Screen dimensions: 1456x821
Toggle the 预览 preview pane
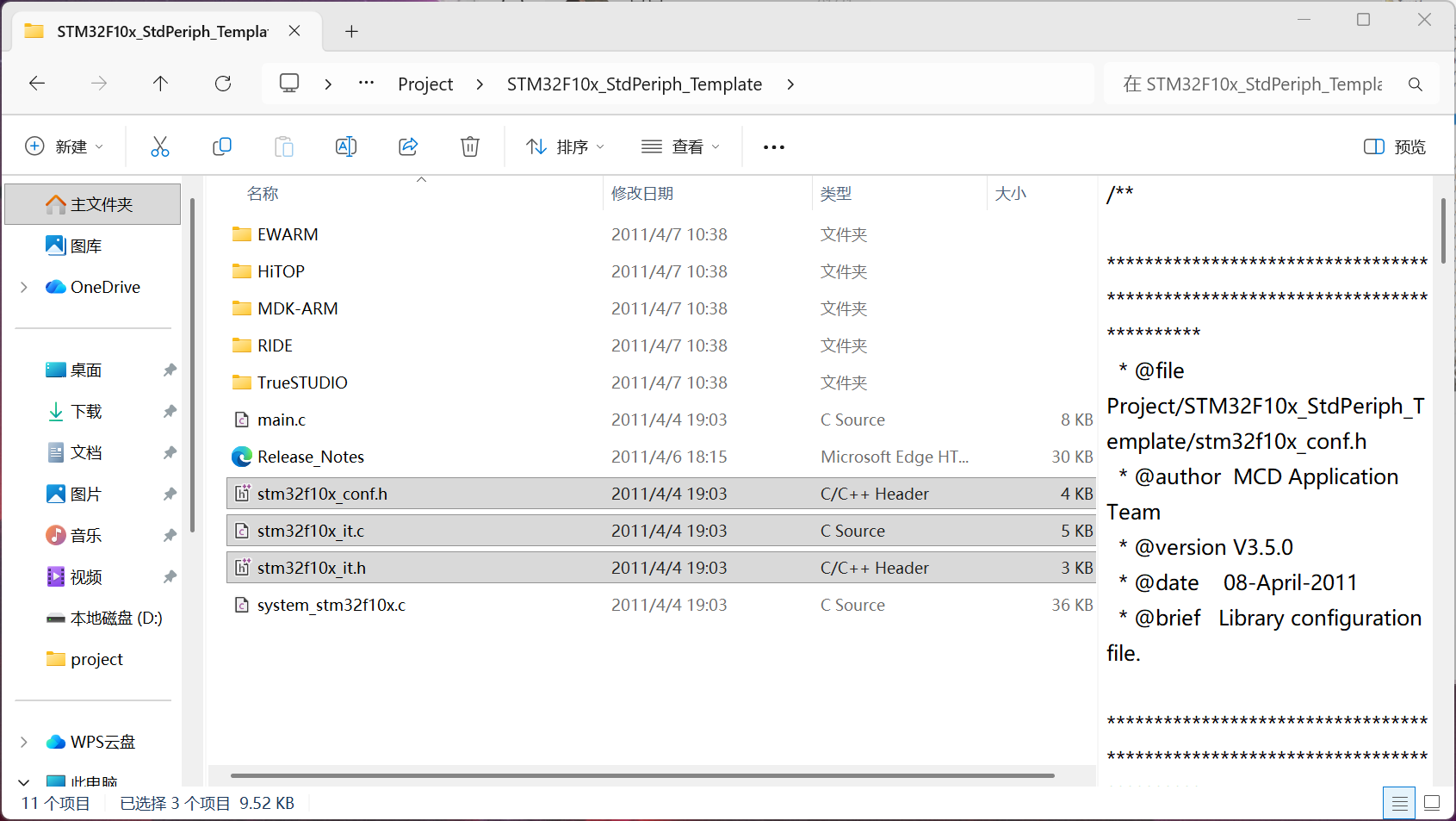point(1395,146)
